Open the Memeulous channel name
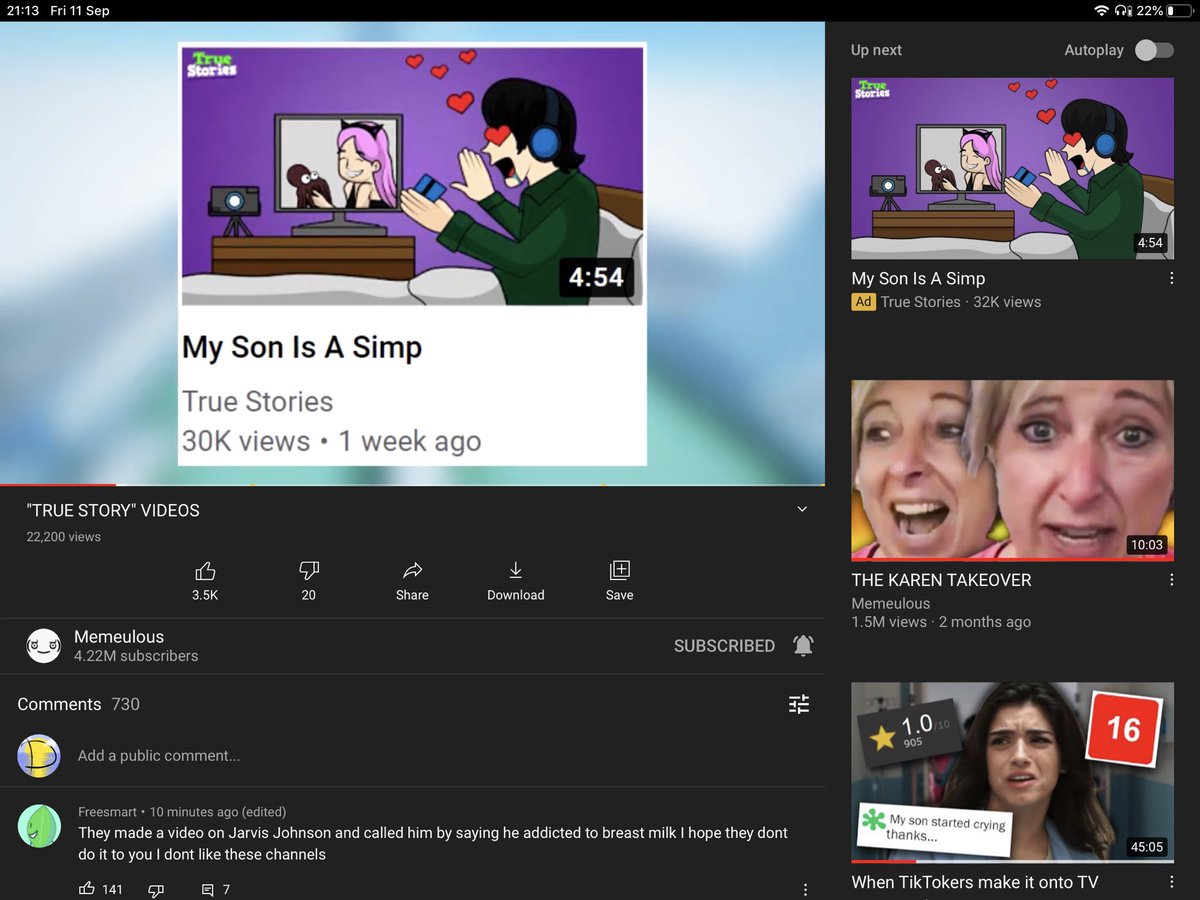Image resolution: width=1200 pixels, height=900 pixels. coord(119,636)
